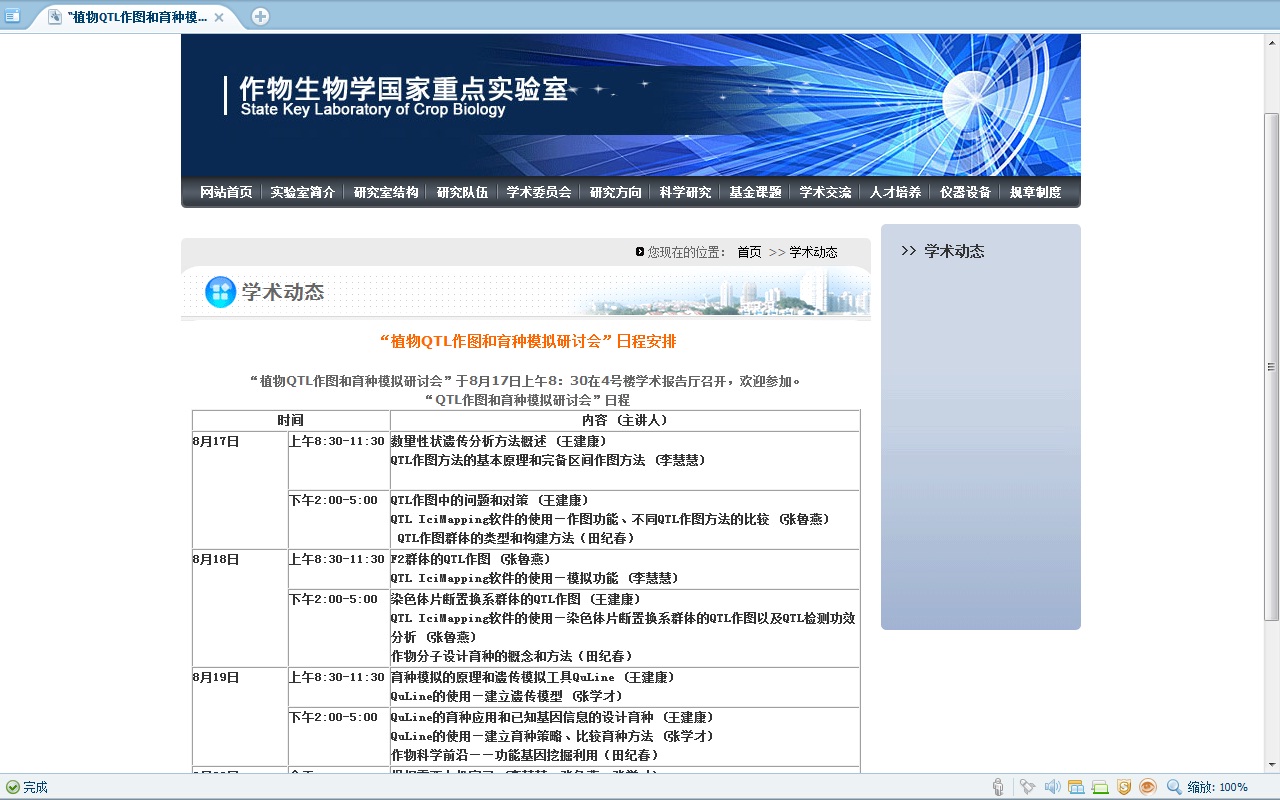The image size is (1280, 800).
Task: Click the speaker sound icon in status bar
Action: pyautogui.click(x=1052, y=787)
